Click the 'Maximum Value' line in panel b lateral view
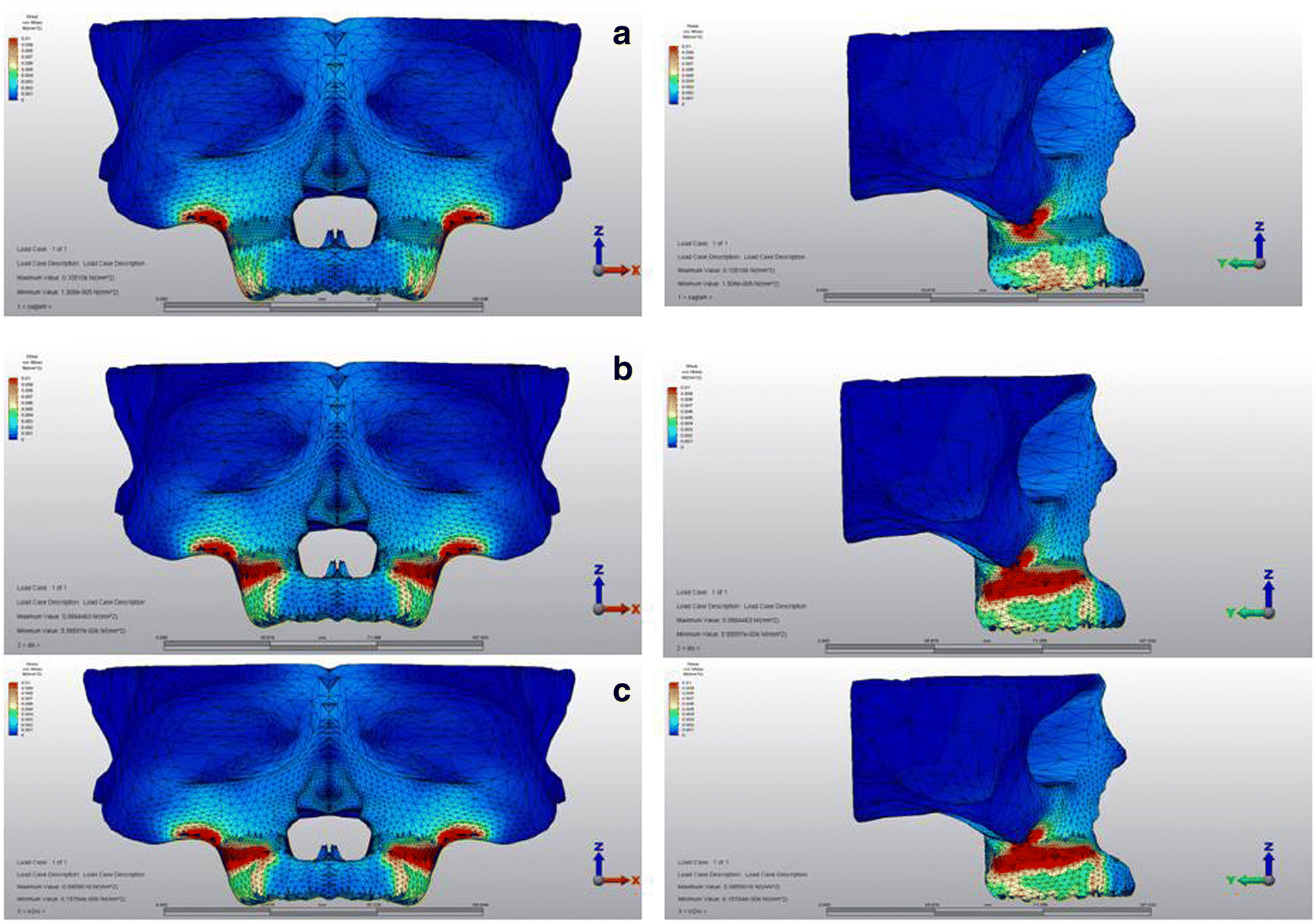Viewport: 1316px width, 923px height. click(x=728, y=620)
